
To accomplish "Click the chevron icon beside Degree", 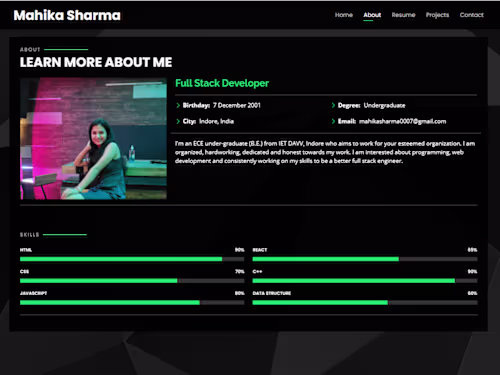I will coord(333,105).
